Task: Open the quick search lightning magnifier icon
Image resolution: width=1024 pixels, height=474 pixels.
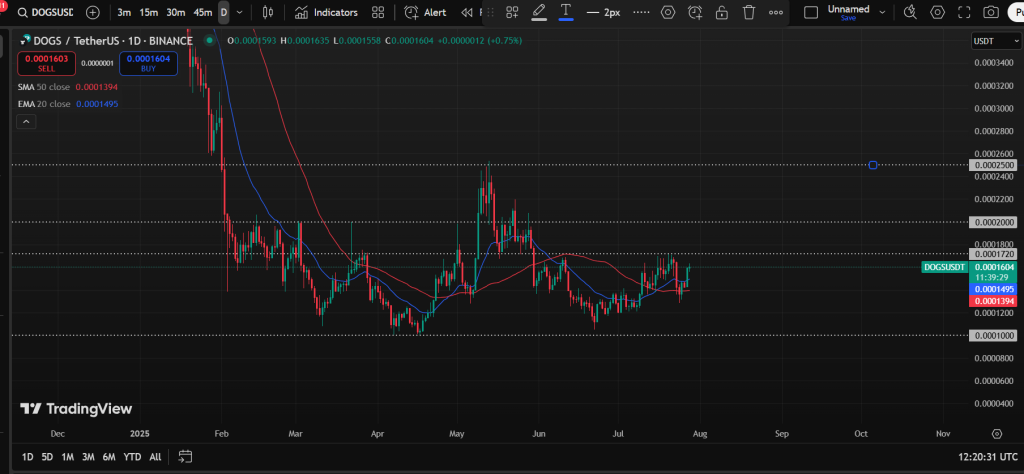Action: (x=910, y=12)
